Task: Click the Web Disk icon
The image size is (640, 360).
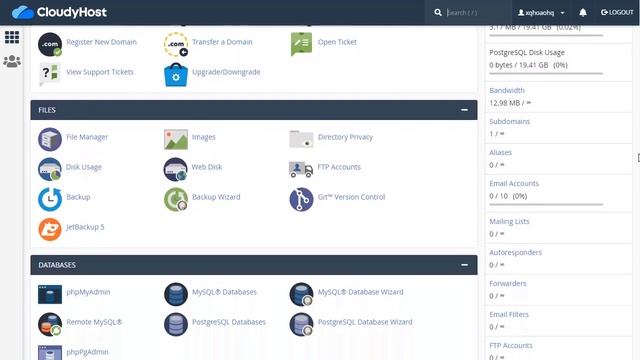Action: [176, 169]
